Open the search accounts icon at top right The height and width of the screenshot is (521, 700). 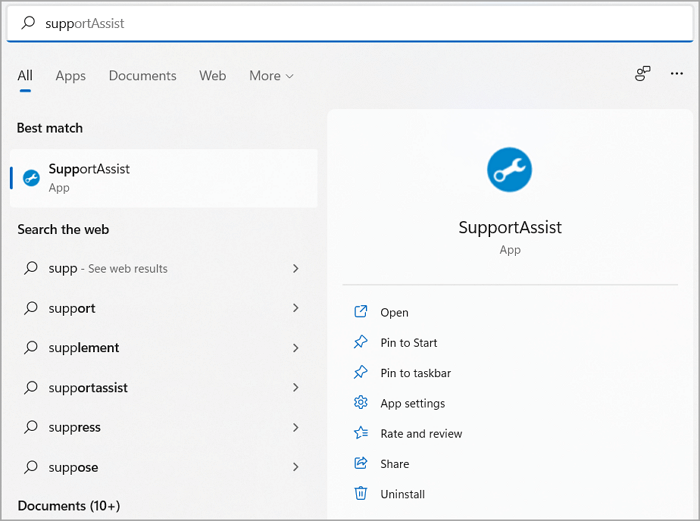643,74
